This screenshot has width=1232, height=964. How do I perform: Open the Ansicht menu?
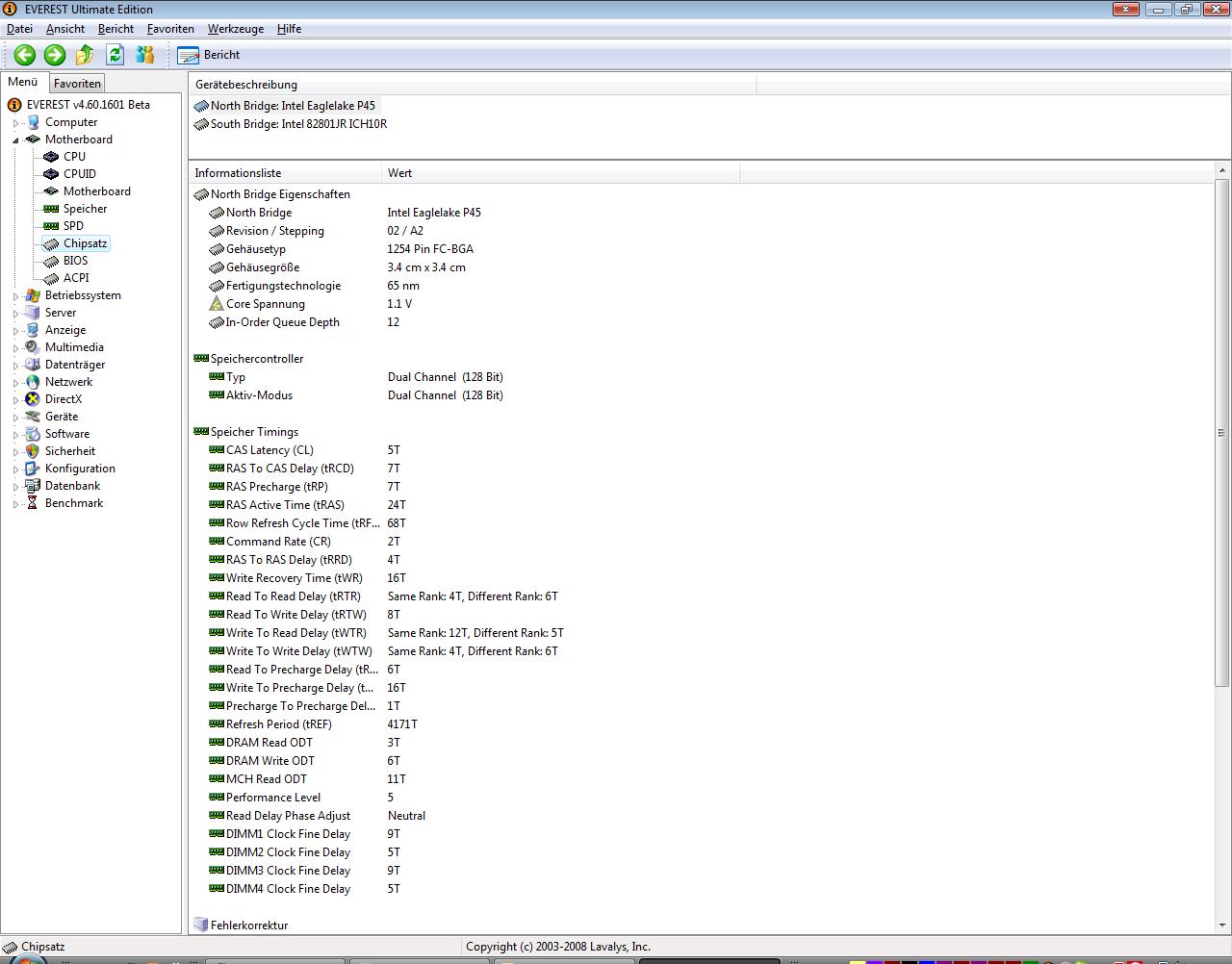(x=65, y=29)
